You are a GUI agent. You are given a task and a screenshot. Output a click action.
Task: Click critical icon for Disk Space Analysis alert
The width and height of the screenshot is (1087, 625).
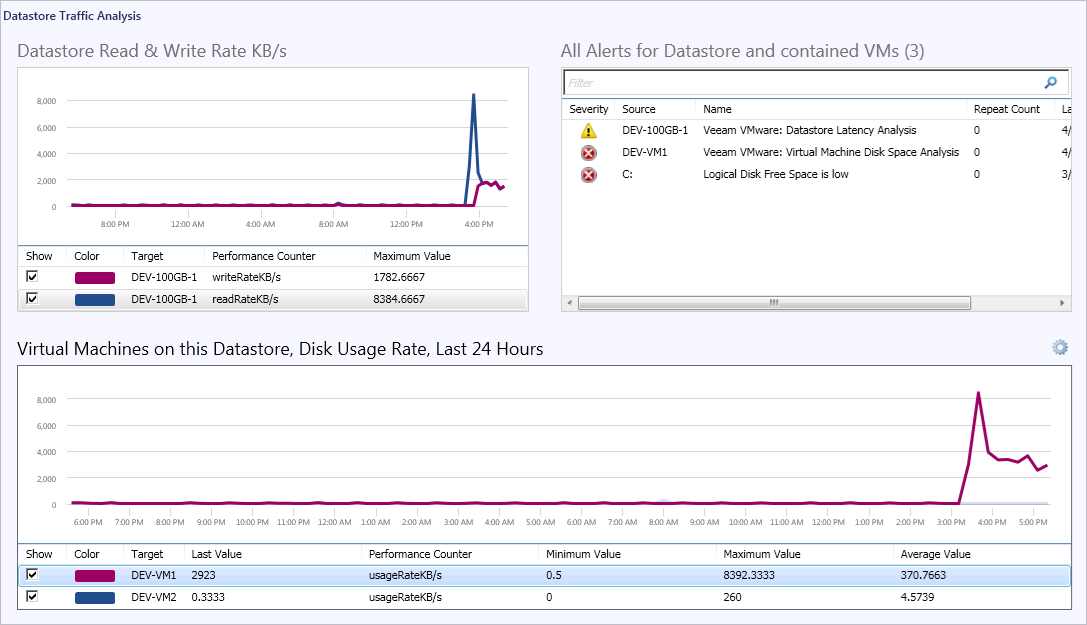point(588,153)
